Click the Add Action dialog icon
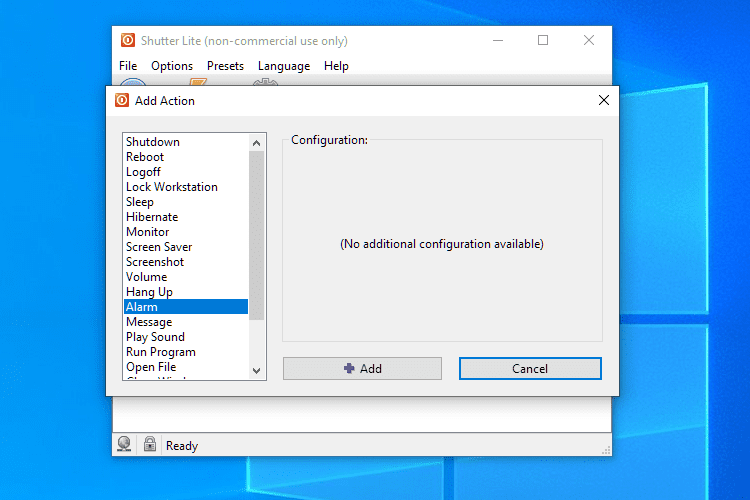 pyautogui.click(x=122, y=100)
